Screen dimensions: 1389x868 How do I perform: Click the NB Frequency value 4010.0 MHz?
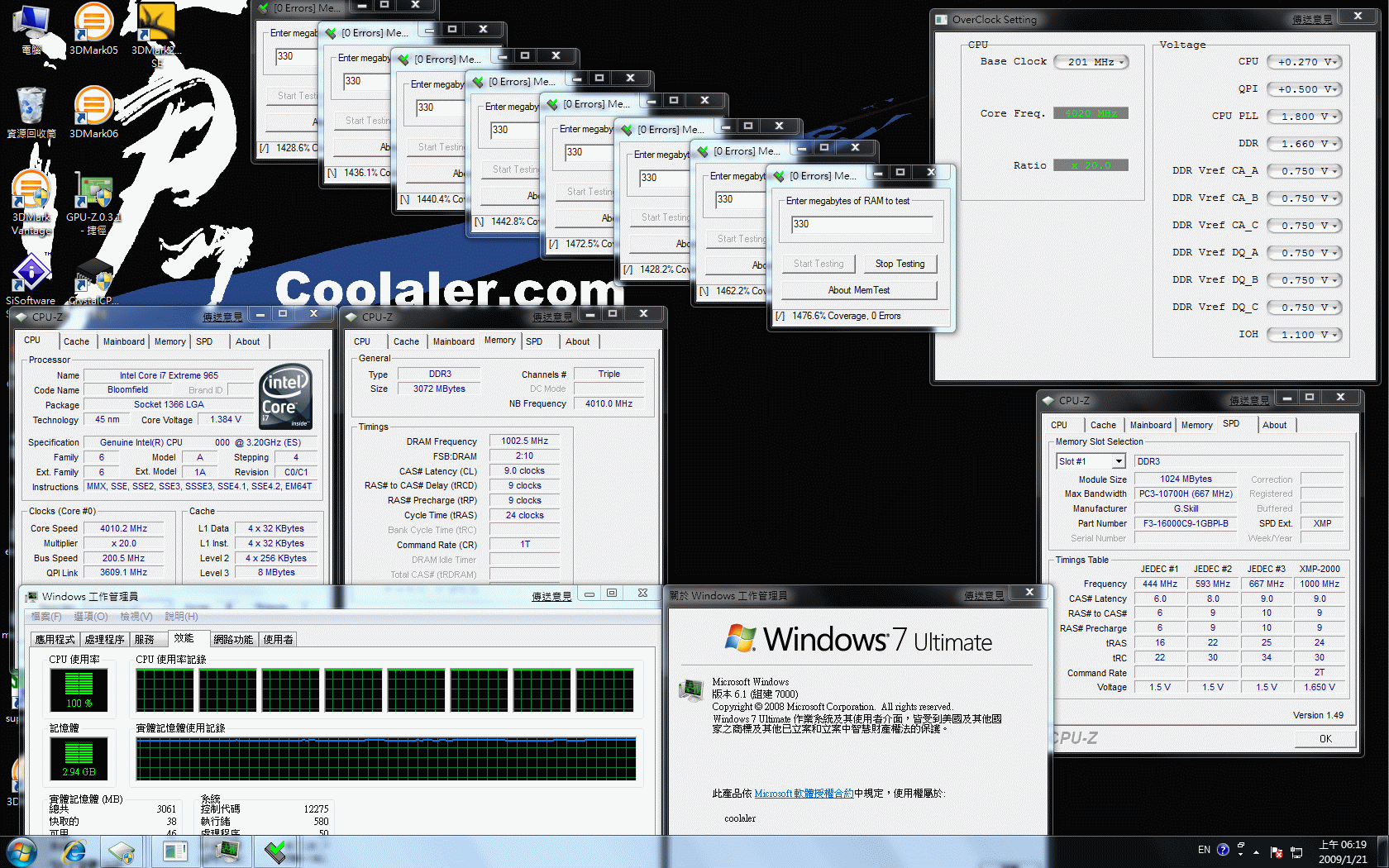click(609, 403)
